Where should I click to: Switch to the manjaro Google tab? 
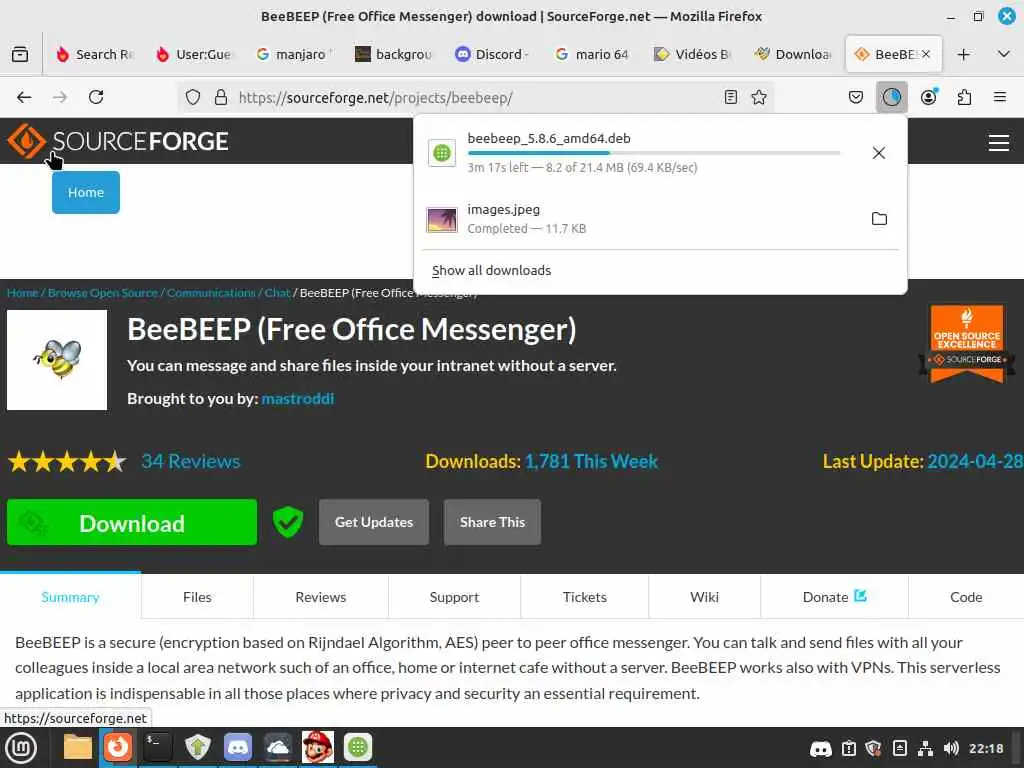click(295, 54)
